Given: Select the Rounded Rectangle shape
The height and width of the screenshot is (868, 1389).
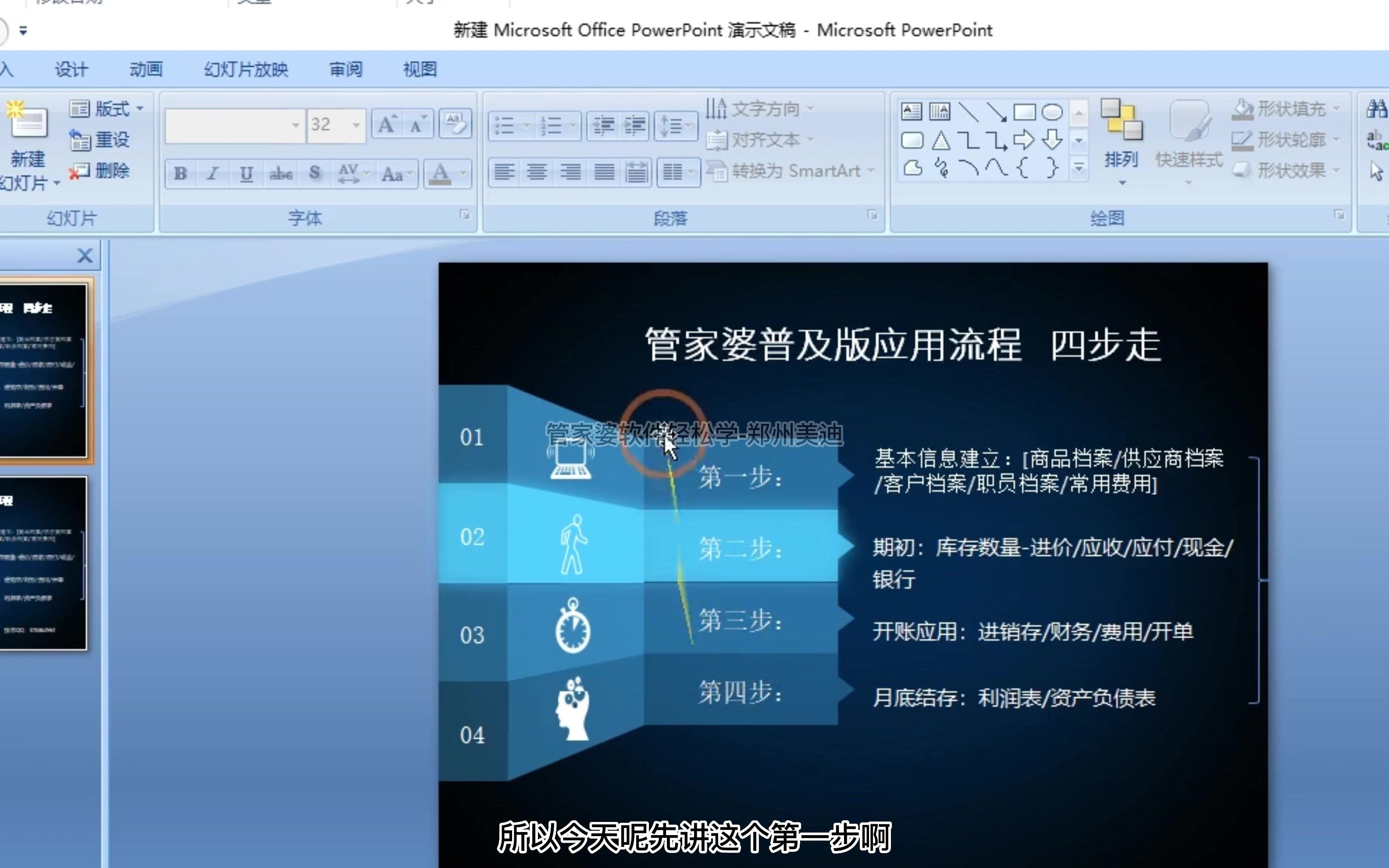Looking at the screenshot, I should 912,140.
